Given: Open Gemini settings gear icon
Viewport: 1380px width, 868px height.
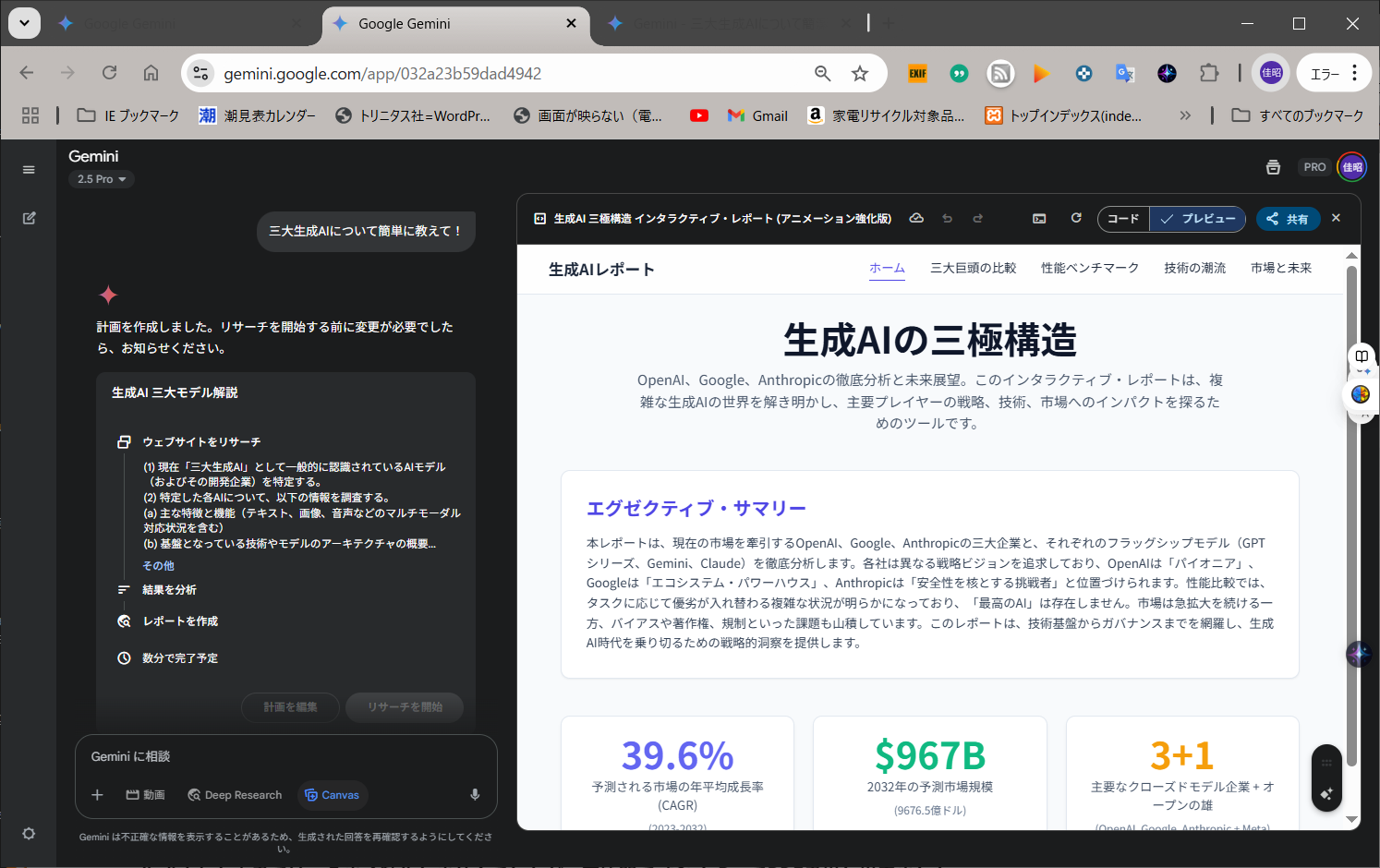Looking at the screenshot, I should pos(29,833).
